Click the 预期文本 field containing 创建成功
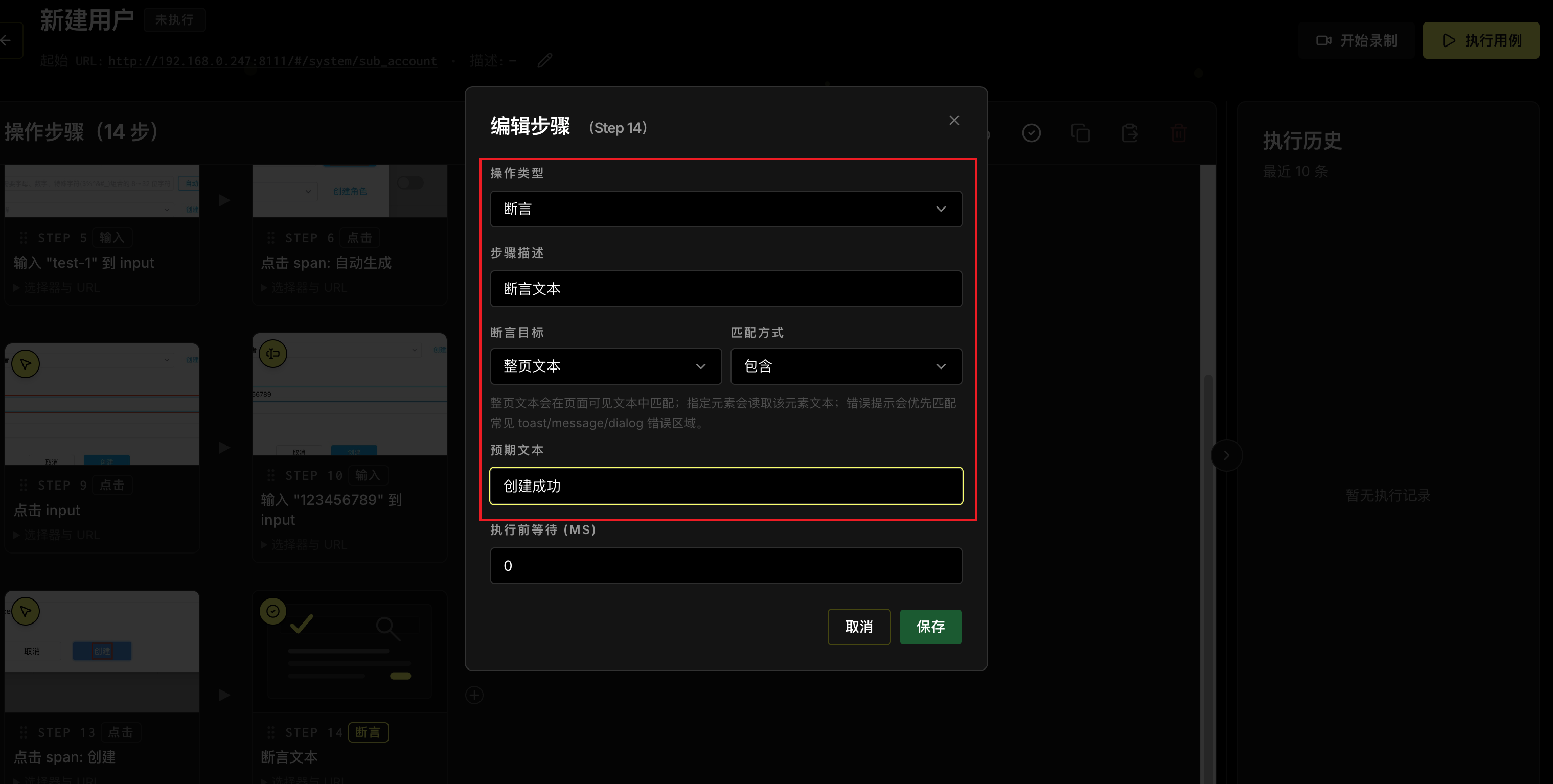 (726, 486)
